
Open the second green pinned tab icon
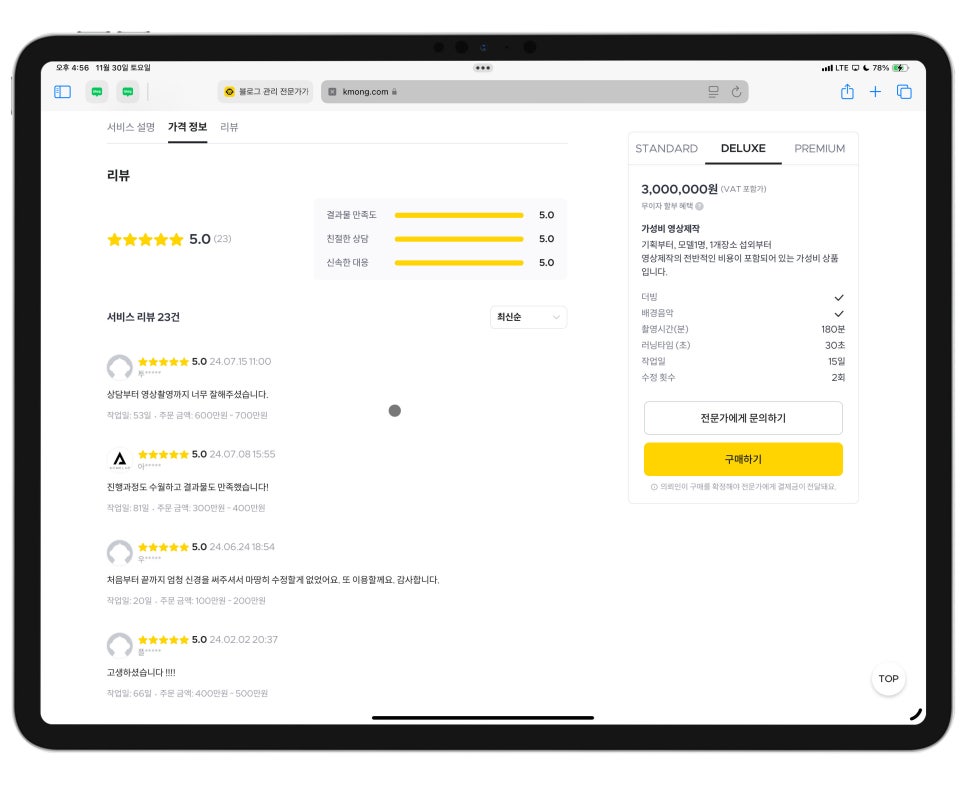[128, 92]
